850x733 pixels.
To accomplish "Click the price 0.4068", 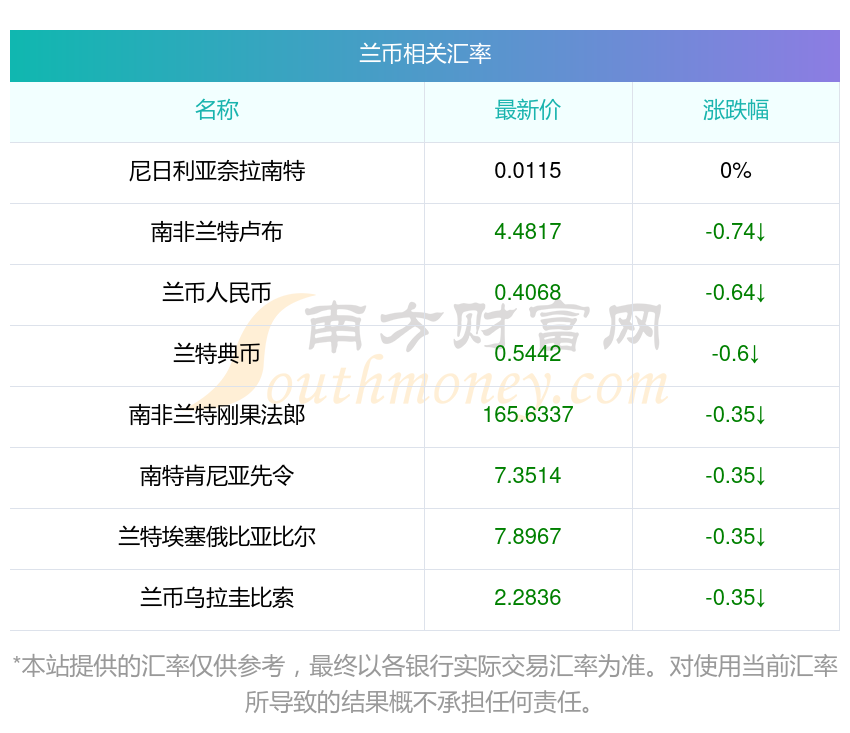I will (x=527, y=293).
